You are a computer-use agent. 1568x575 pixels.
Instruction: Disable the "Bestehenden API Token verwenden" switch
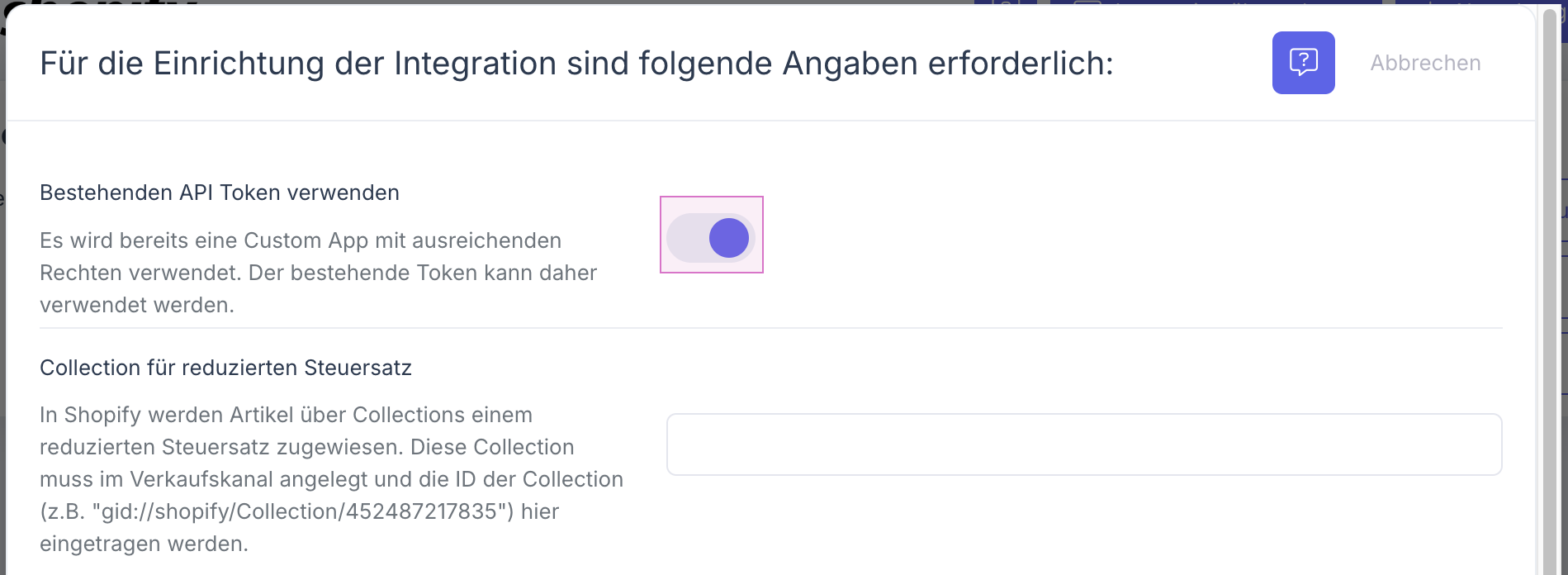point(711,238)
